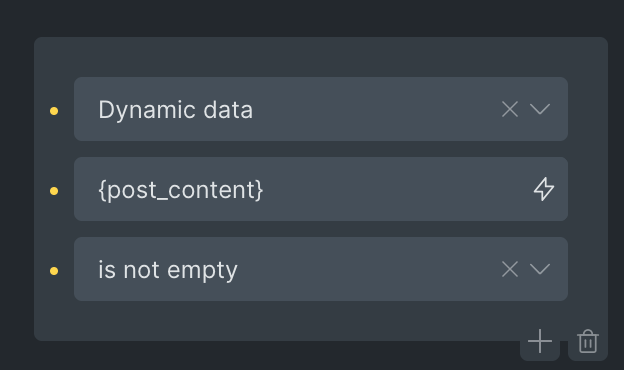This screenshot has height=370, width=624.
Task: Place cursor after {post_content} text
Action: [x=266, y=190]
